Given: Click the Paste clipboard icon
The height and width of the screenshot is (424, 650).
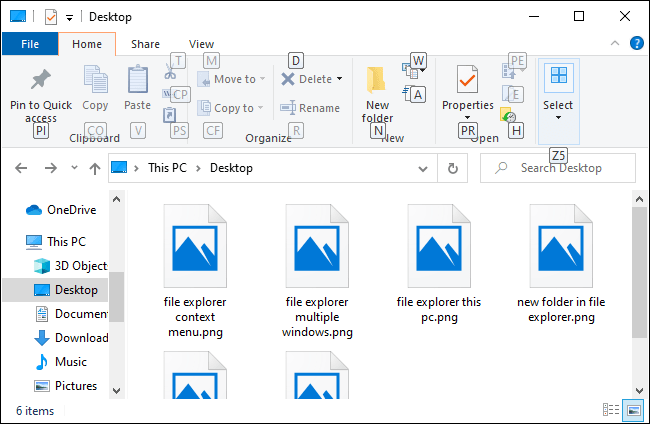Looking at the screenshot, I should pyautogui.click(x=138, y=80).
